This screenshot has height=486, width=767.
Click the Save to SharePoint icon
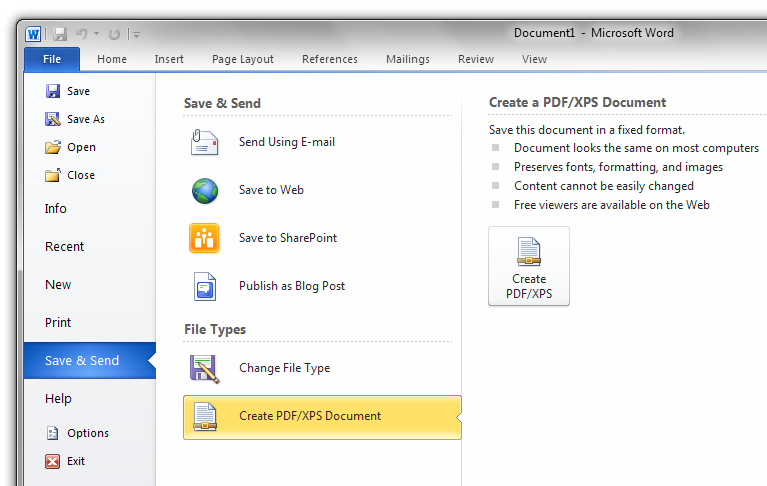coord(205,238)
